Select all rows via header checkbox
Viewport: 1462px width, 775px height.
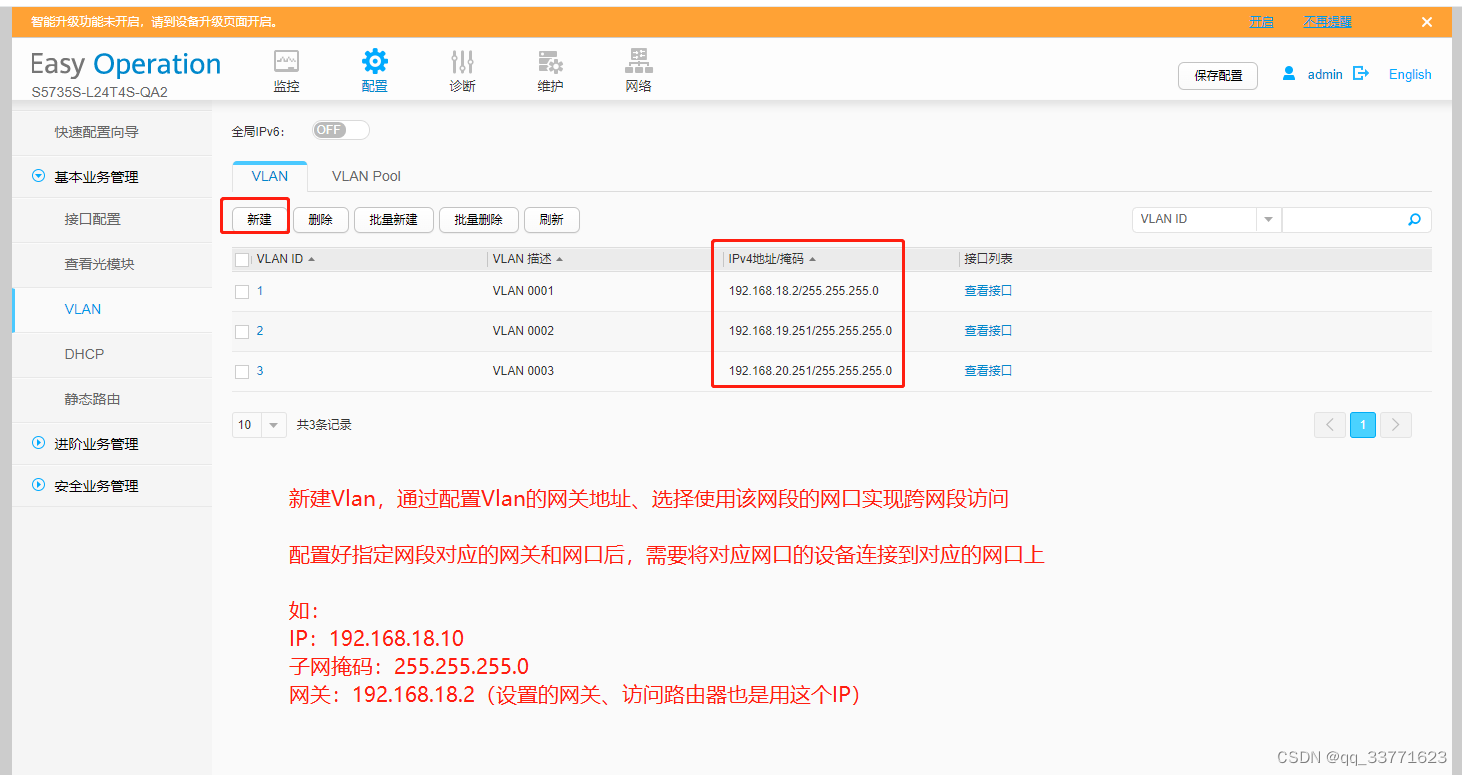tap(242, 260)
